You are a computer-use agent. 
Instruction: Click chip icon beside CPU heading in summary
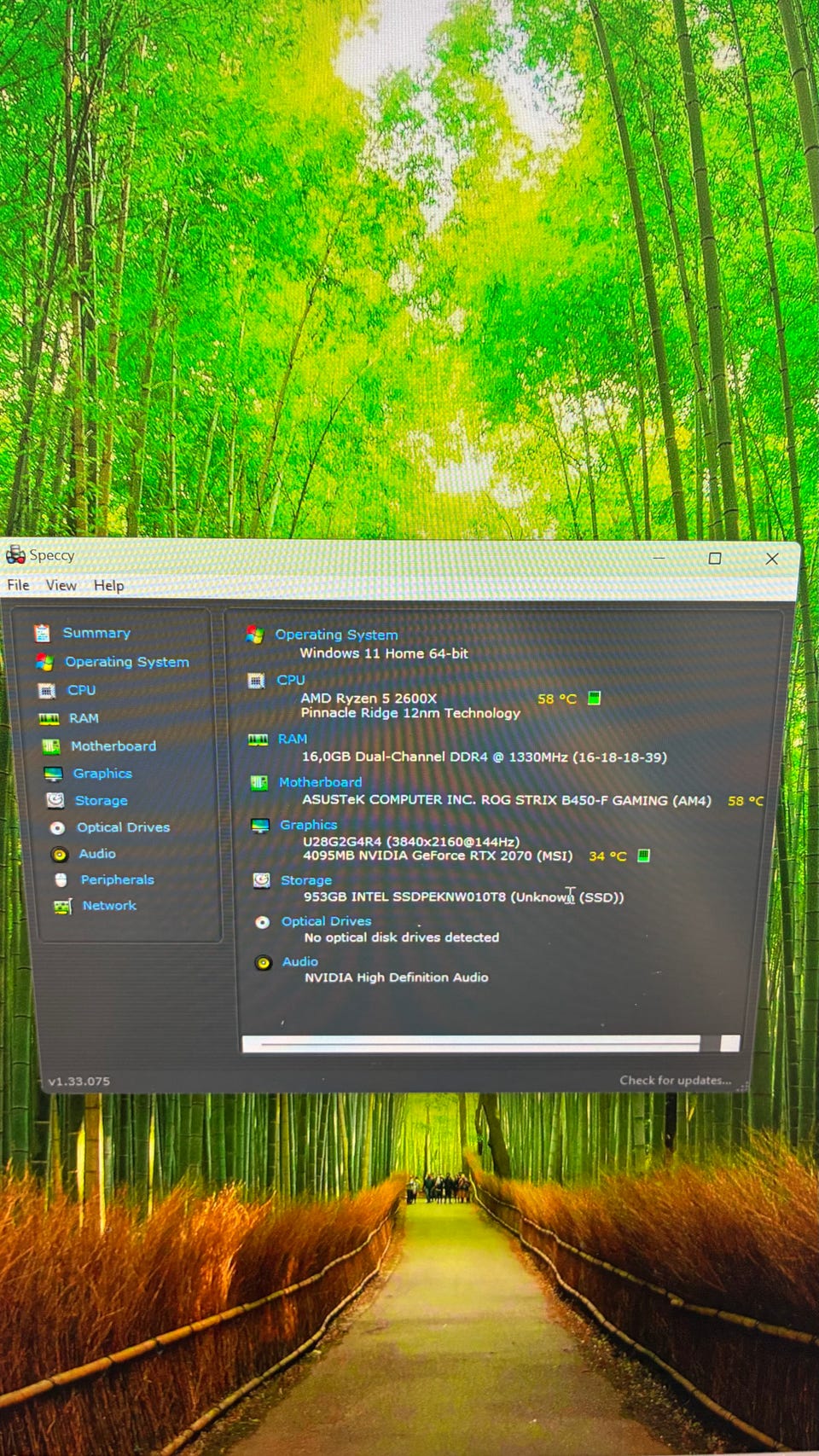[x=256, y=681]
